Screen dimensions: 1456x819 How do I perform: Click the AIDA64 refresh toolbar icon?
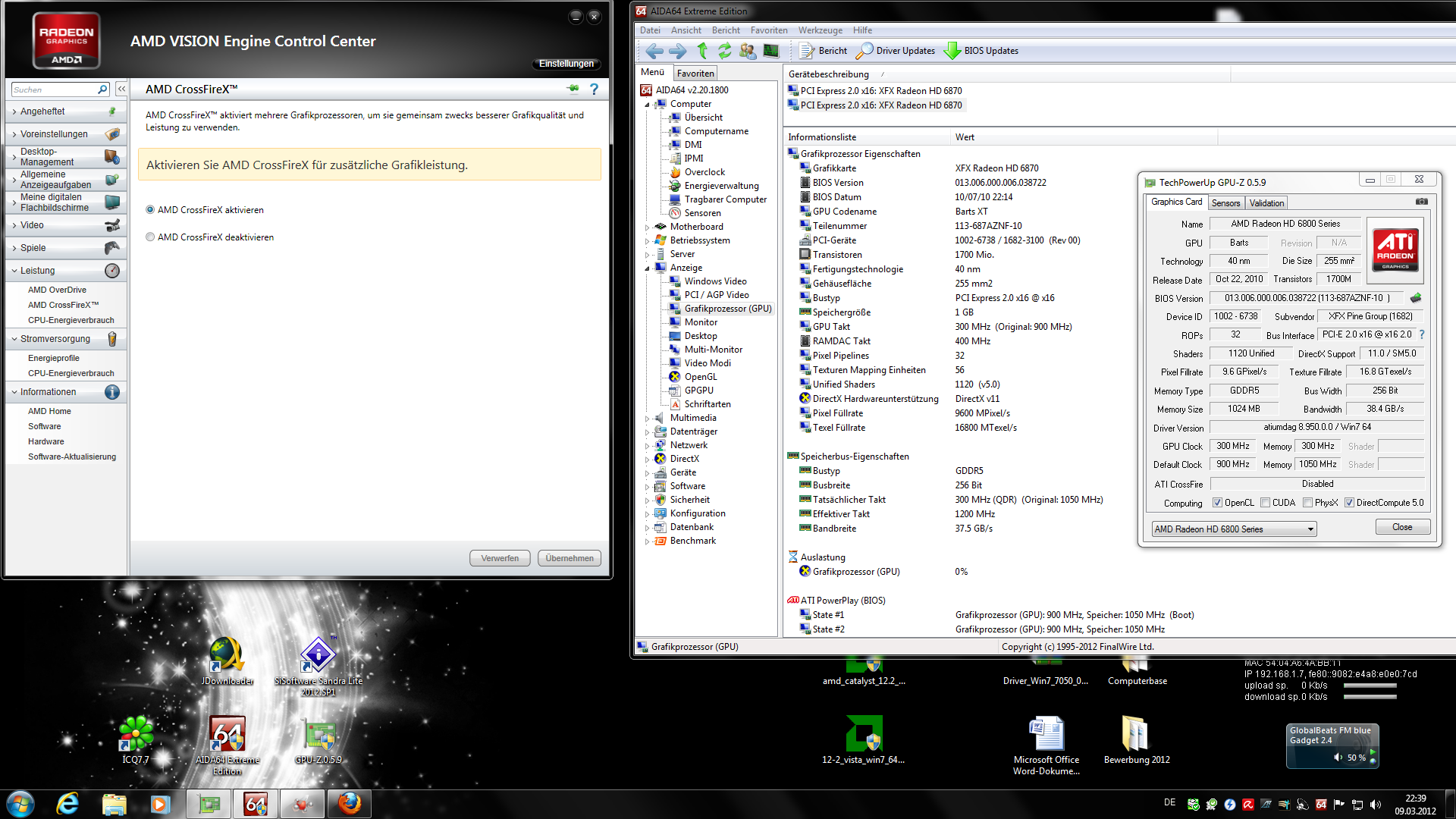pos(725,51)
